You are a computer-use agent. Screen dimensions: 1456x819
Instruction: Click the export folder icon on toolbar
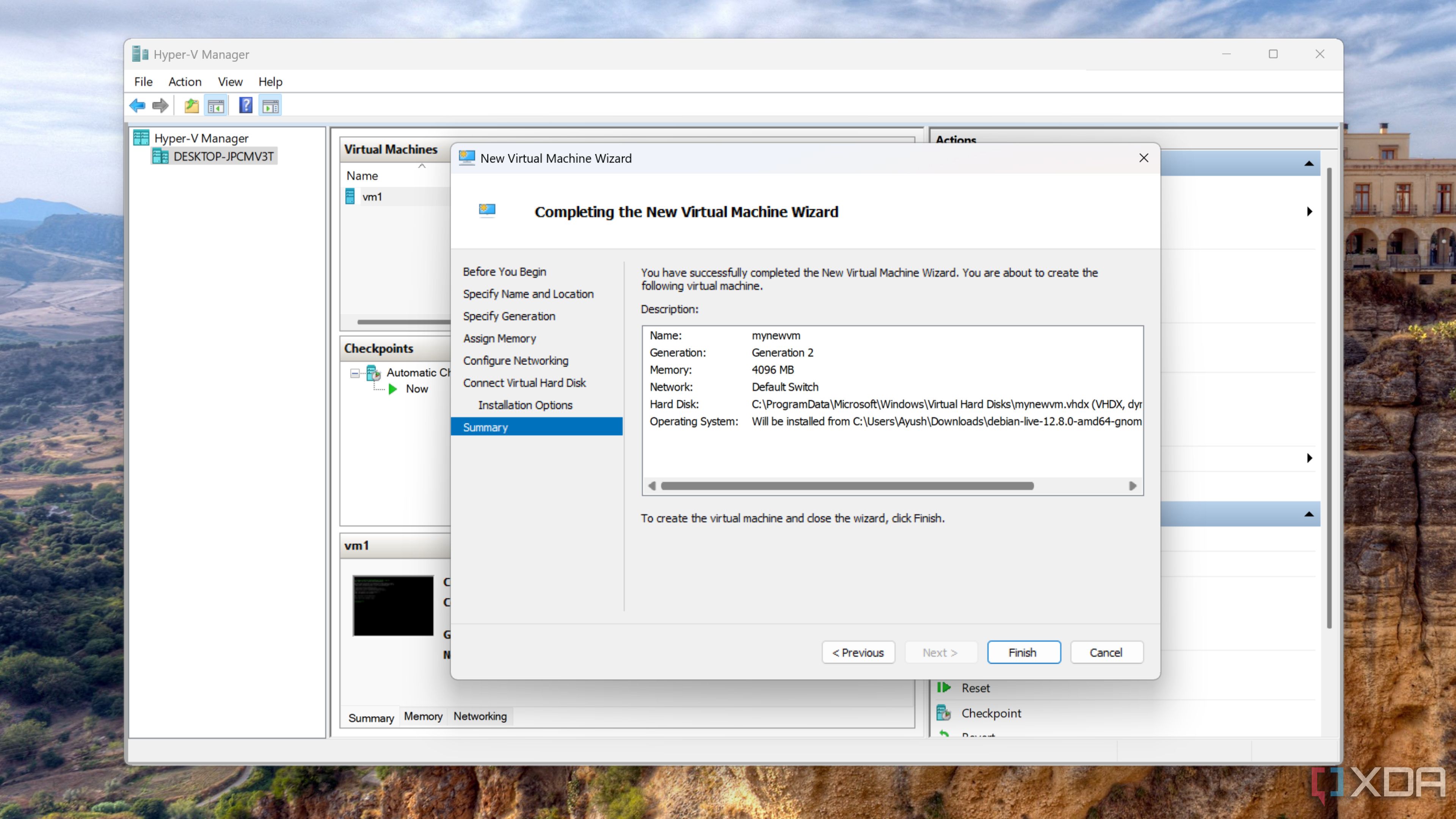190,105
